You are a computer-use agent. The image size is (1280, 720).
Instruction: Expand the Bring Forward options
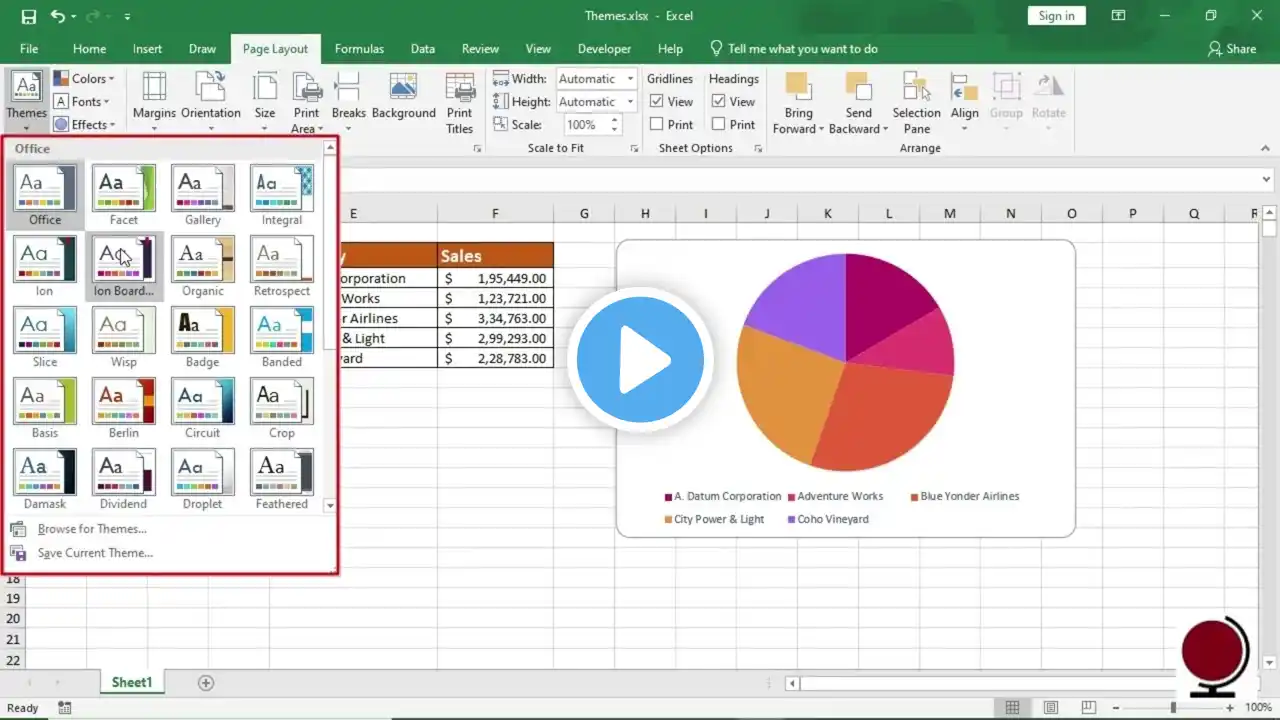click(798, 102)
